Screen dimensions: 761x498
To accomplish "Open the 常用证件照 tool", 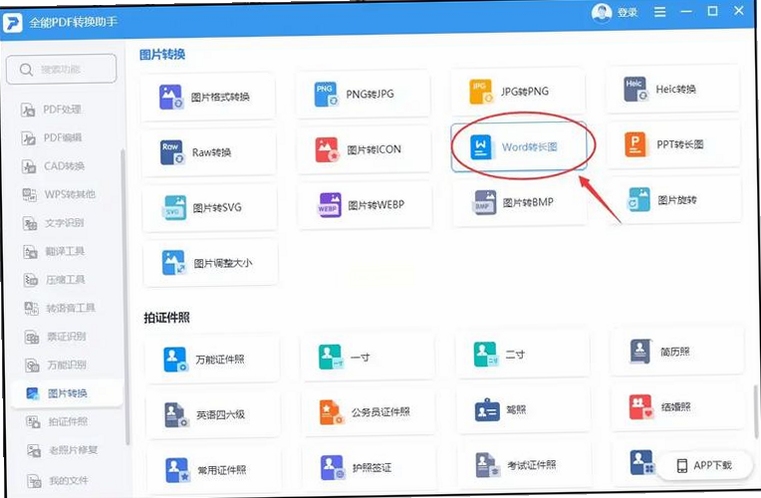I will [x=215, y=470].
